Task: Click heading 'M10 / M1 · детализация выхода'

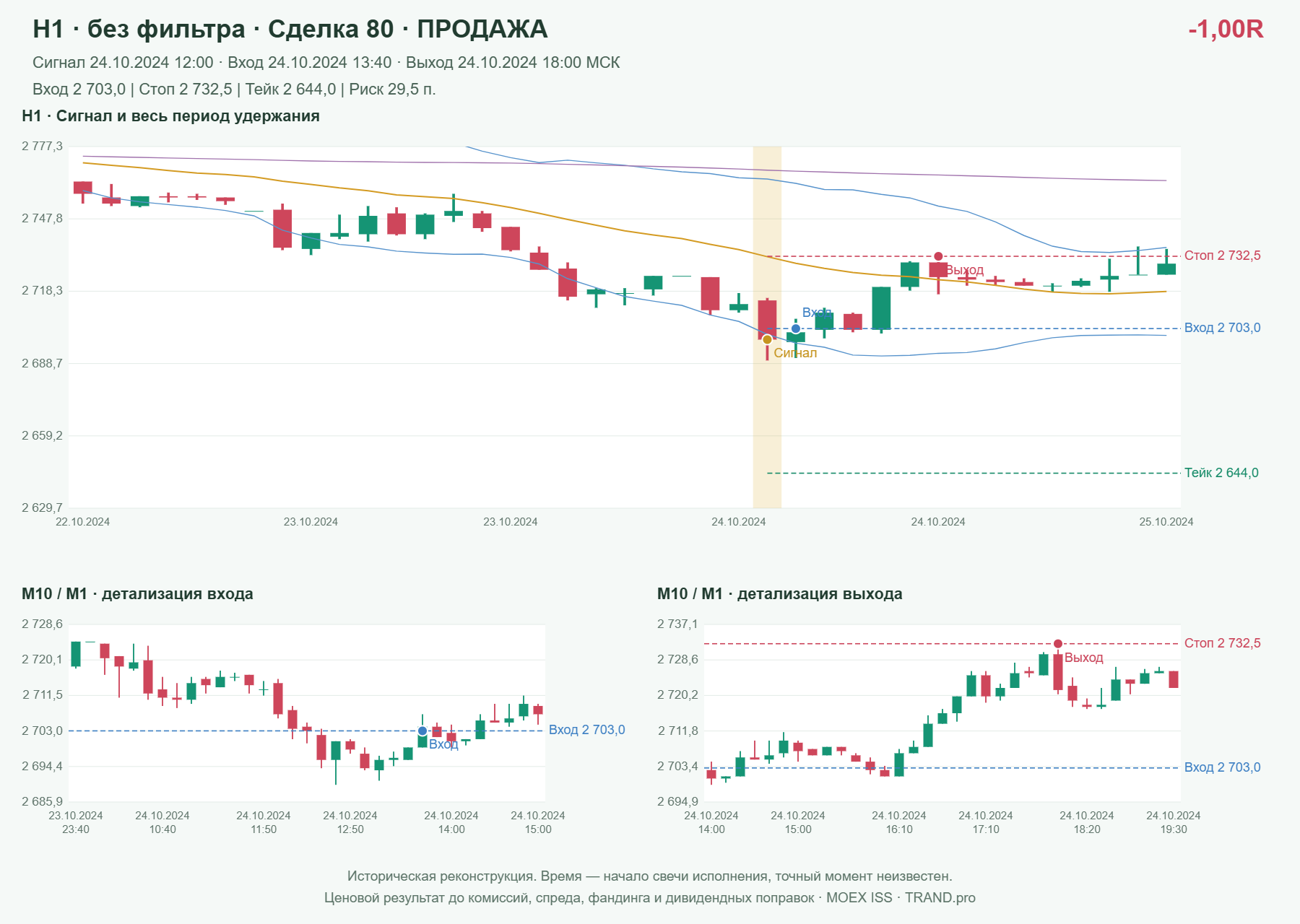Action: 780,594
